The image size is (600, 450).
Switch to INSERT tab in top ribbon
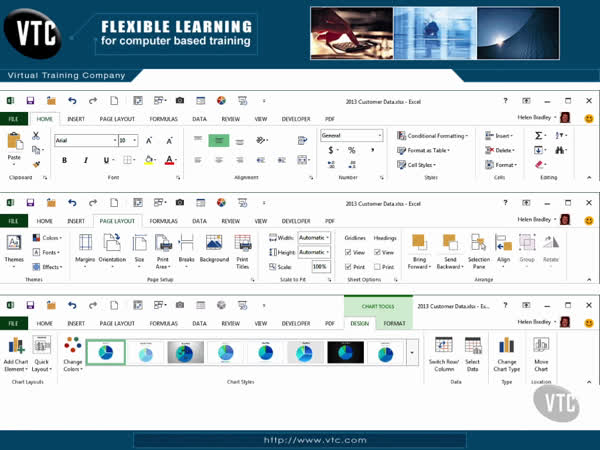tap(76, 119)
